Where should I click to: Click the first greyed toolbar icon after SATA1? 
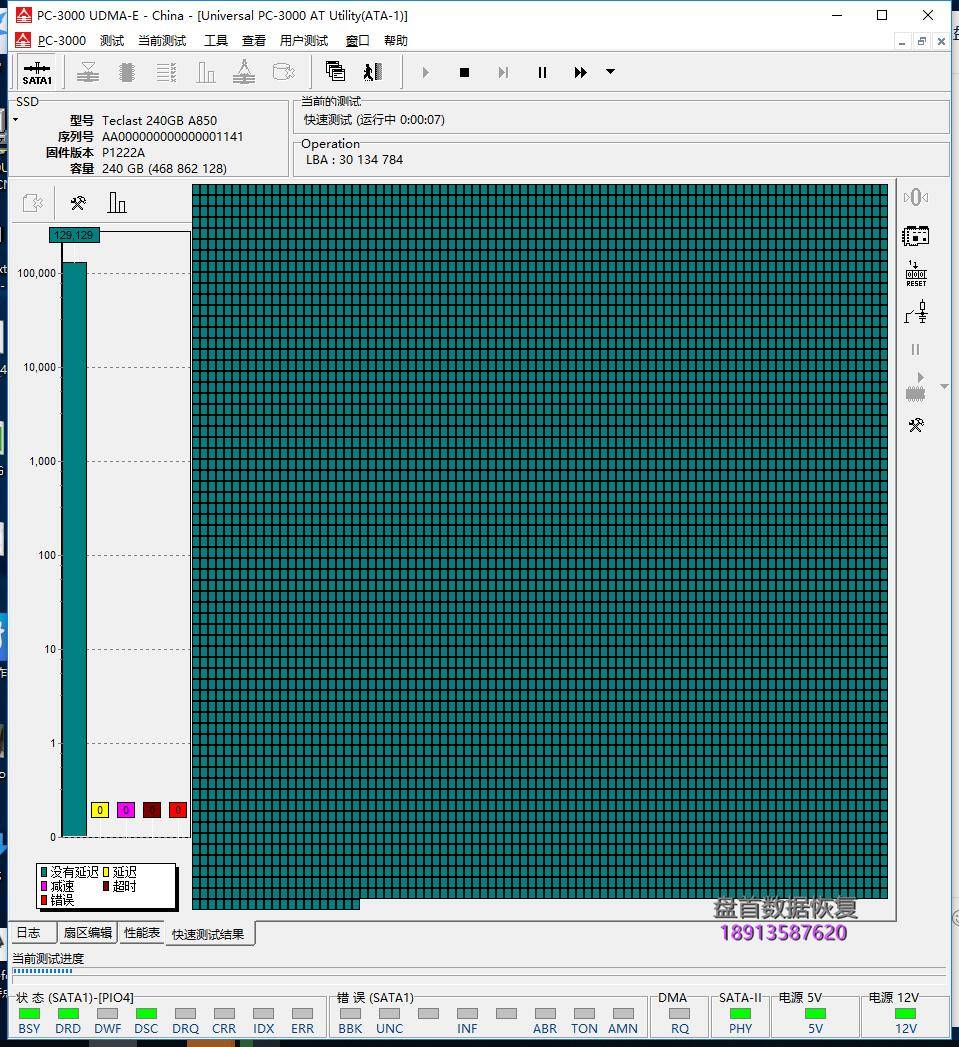click(87, 71)
